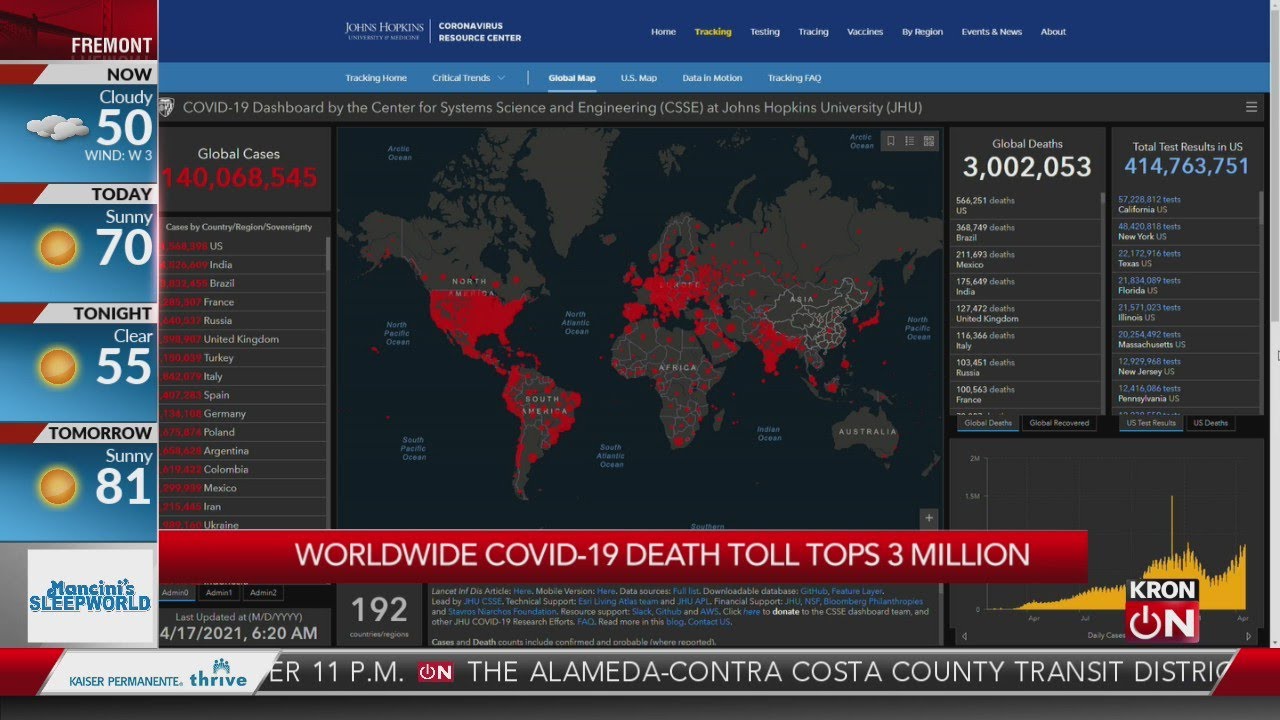The height and width of the screenshot is (720, 1280).
Task: Follow the Bloomberg Philanthropies link
Action: (873, 601)
